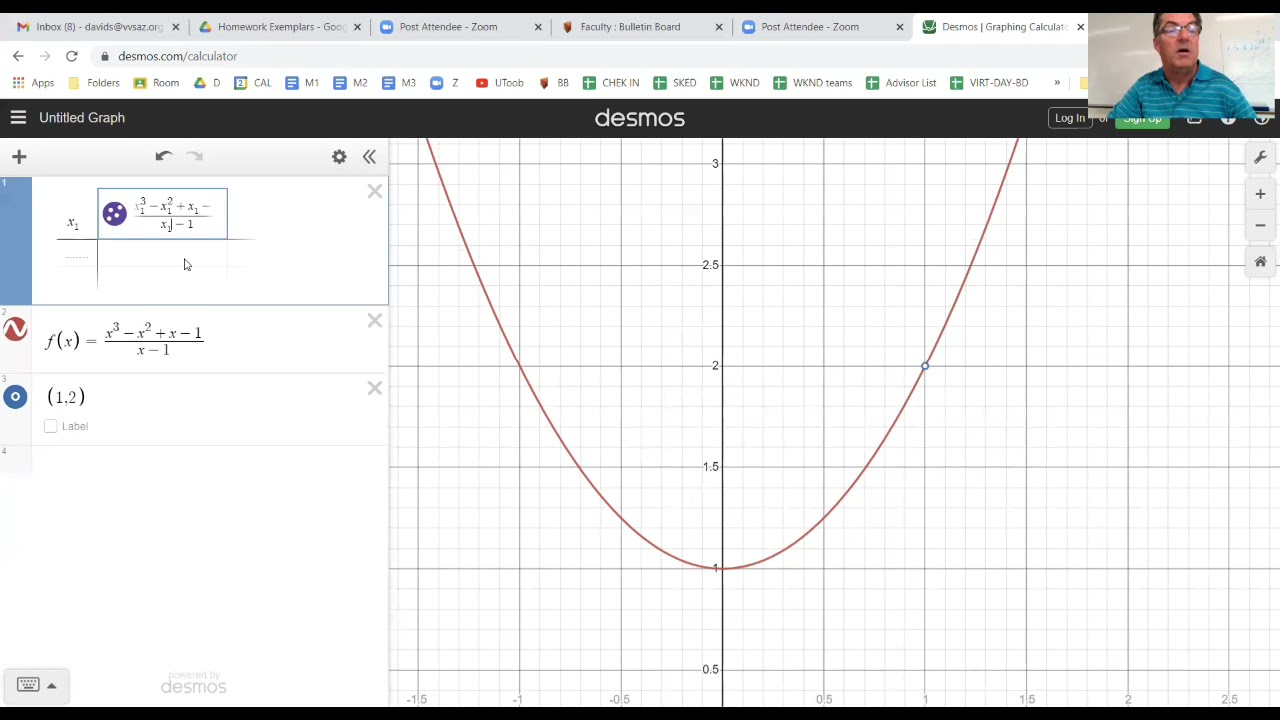Viewport: 1280px width, 720px height.
Task: Open the Folders bookmark
Action: (x=93, y=83)
